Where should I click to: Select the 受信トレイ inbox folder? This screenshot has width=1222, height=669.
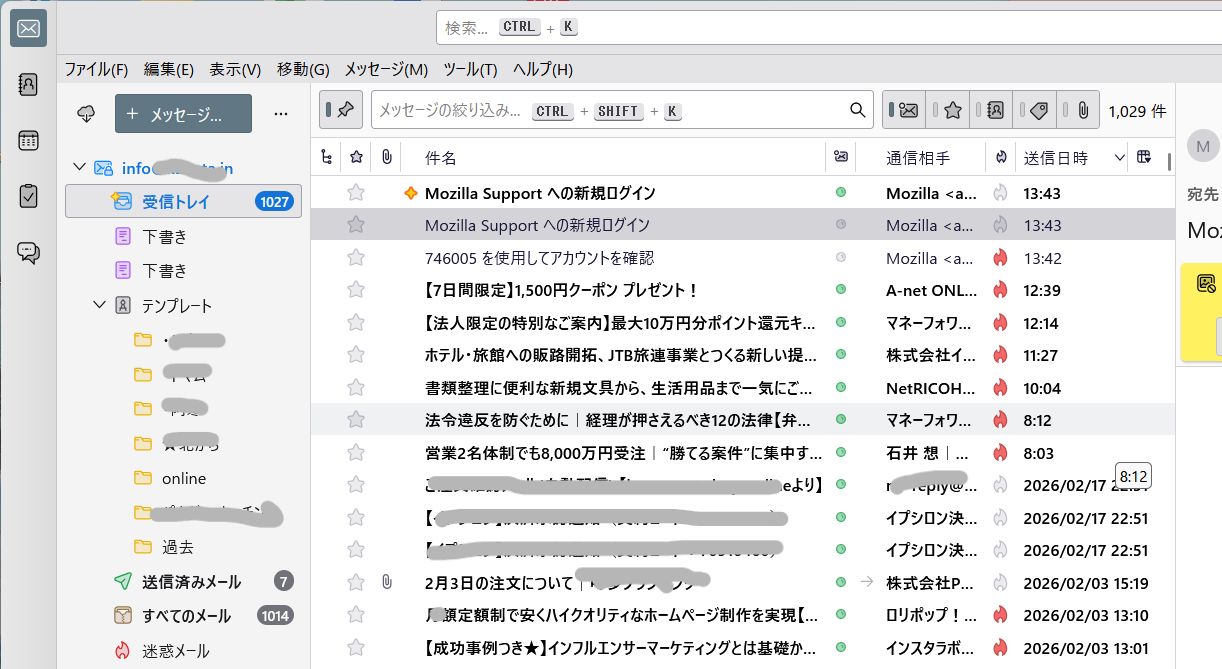(x=183, y=201)
